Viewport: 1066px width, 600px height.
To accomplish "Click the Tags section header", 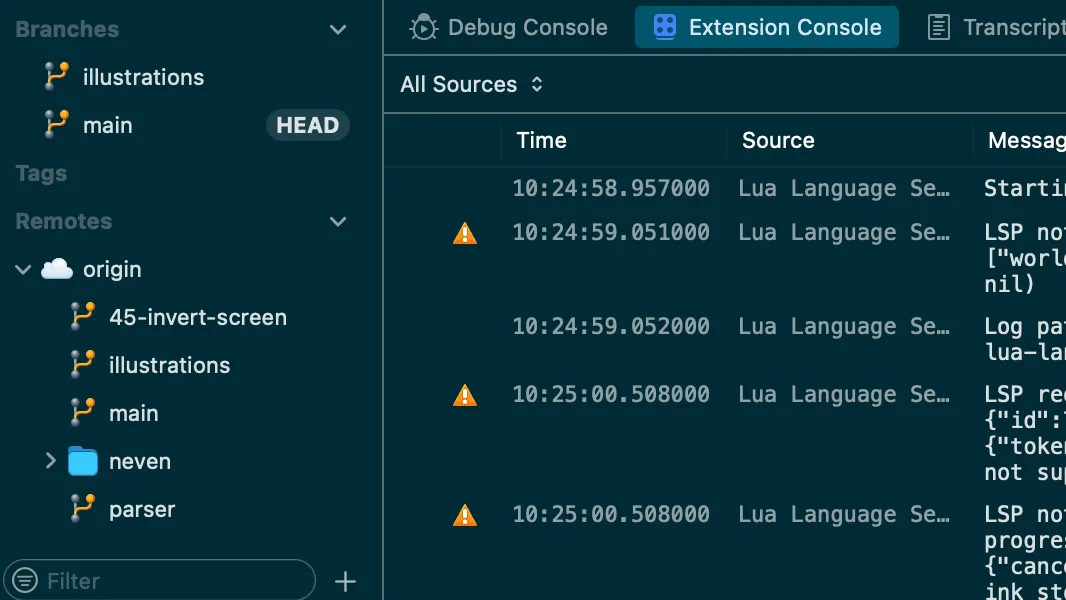I will (x=41, y=173).
